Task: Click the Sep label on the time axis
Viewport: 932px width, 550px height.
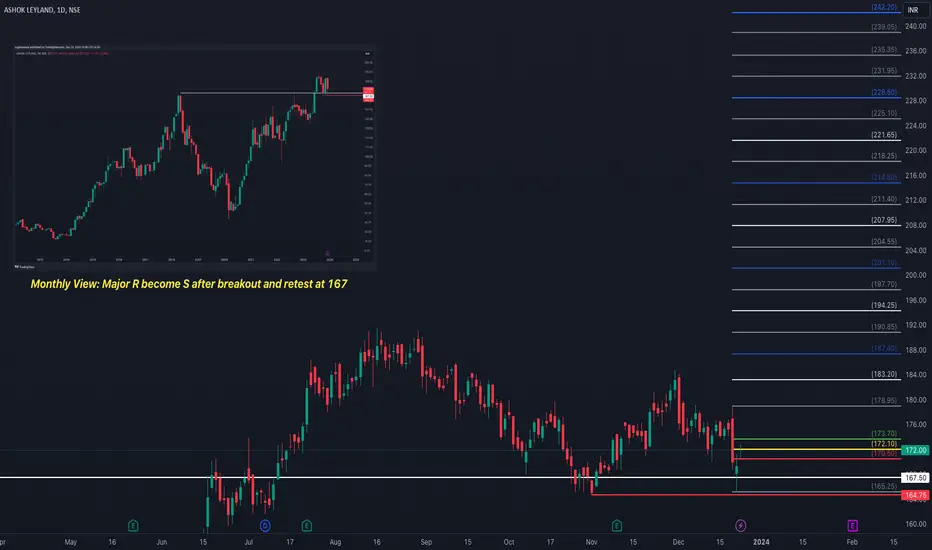Action: (x=426, y=542)
